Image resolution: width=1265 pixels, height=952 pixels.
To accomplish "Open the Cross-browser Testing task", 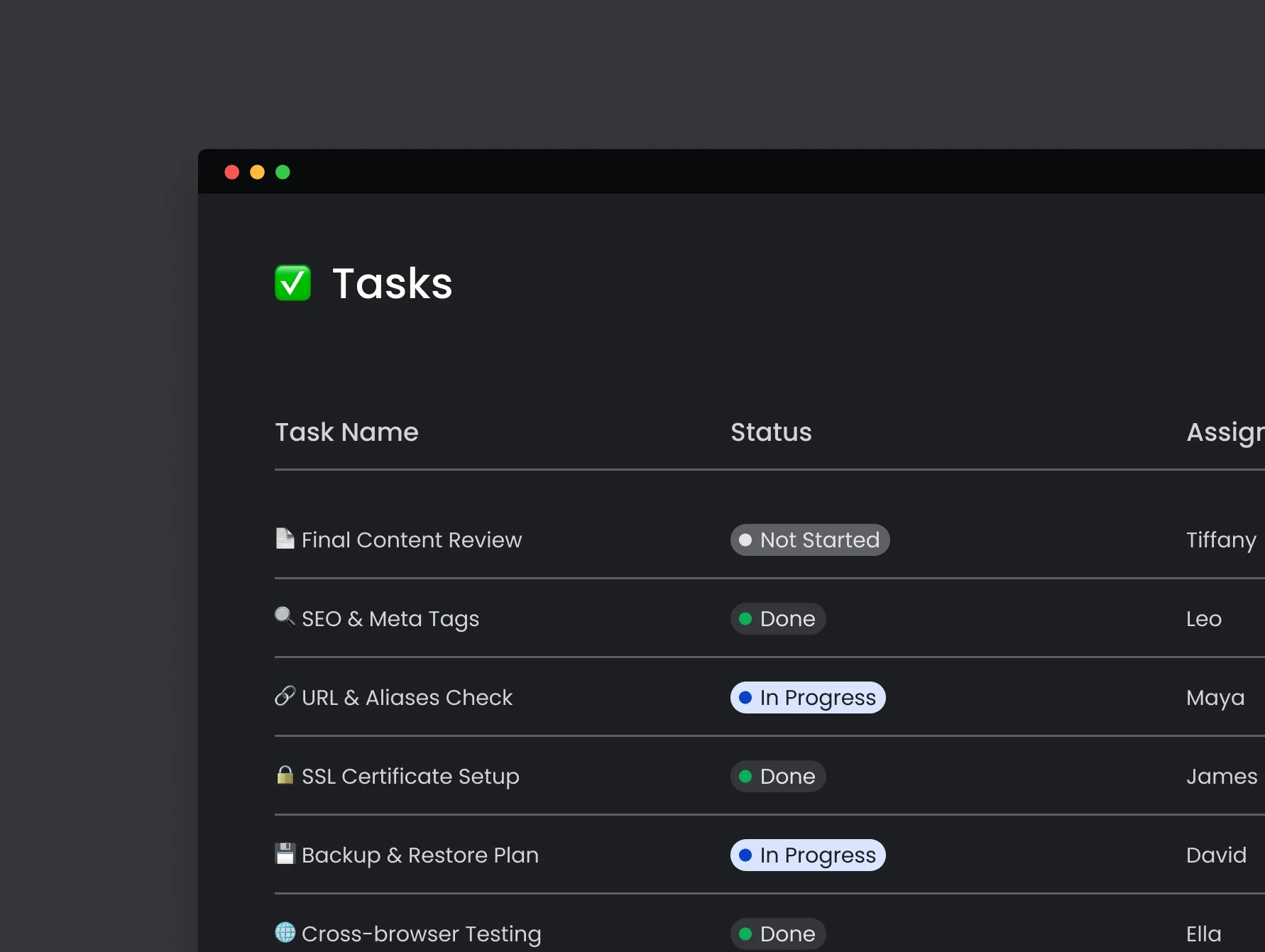I will coord(422,934).
